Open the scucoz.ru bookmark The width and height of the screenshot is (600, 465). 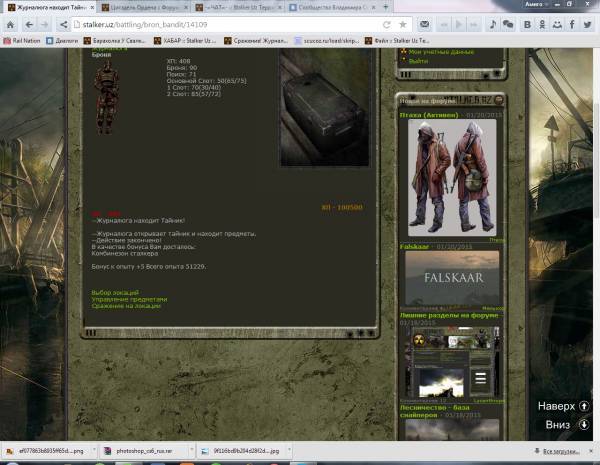326,41
